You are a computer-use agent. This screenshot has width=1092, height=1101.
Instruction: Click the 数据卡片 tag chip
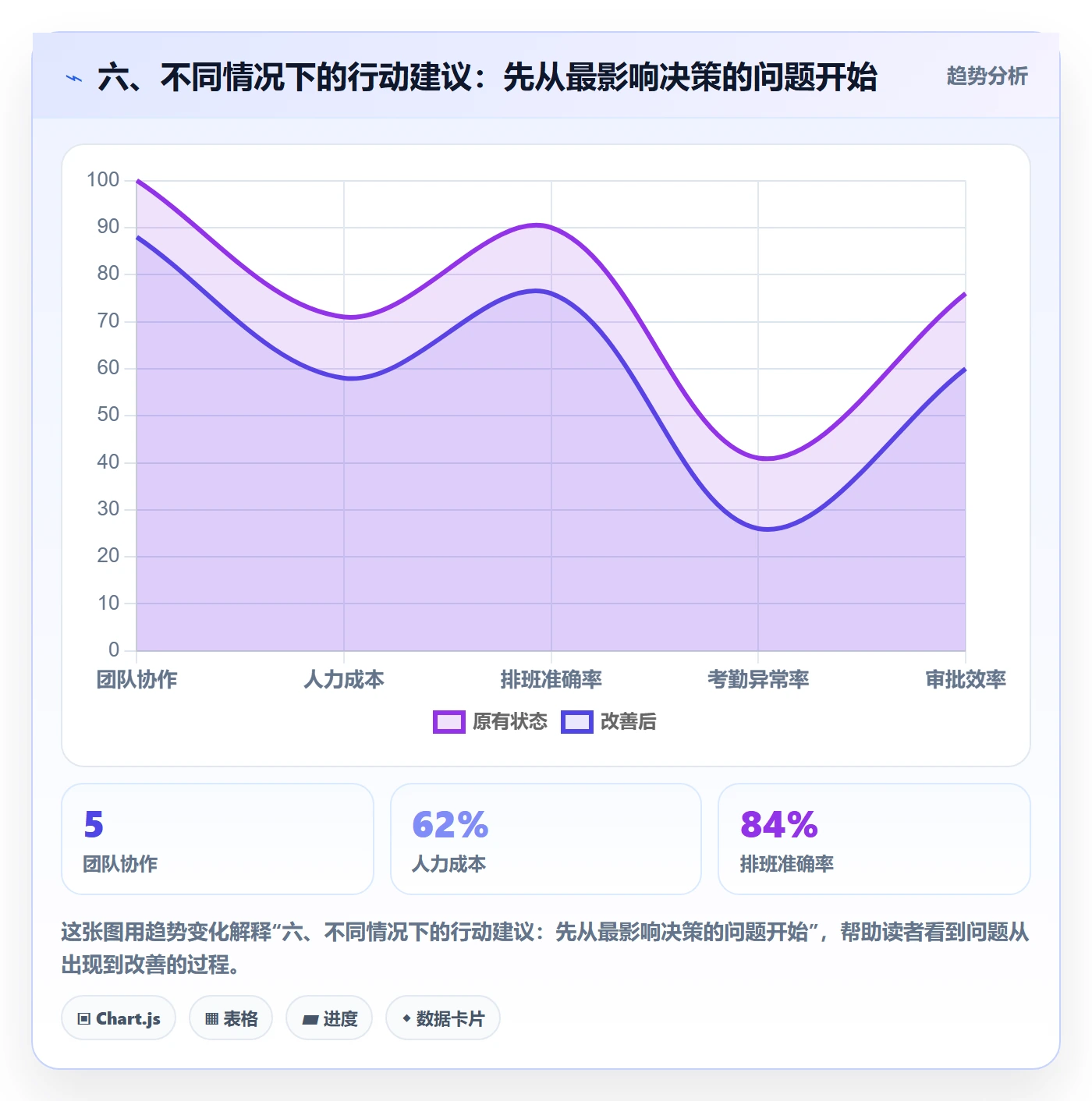443,1018
